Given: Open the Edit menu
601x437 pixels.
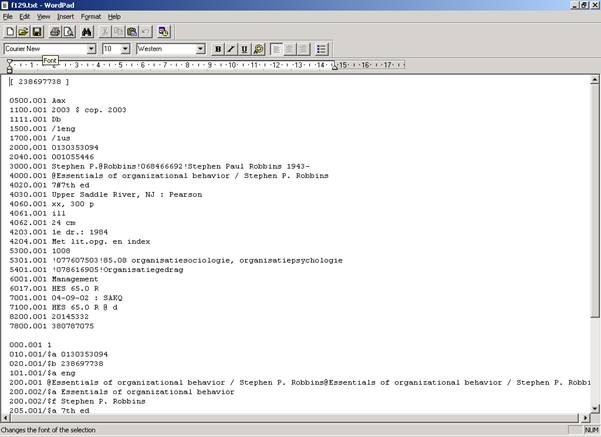Looking at the screenshot, I should [x=25, y=16].
